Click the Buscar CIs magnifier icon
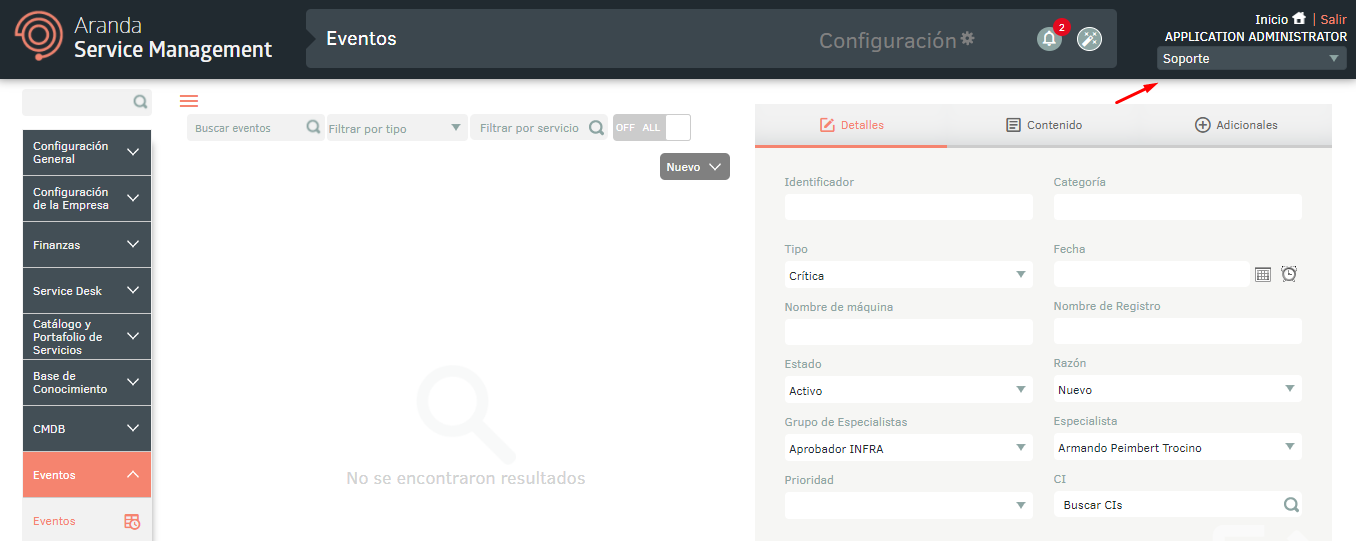This screenshot has height=541, width=1356. (x=1291, y=505)
